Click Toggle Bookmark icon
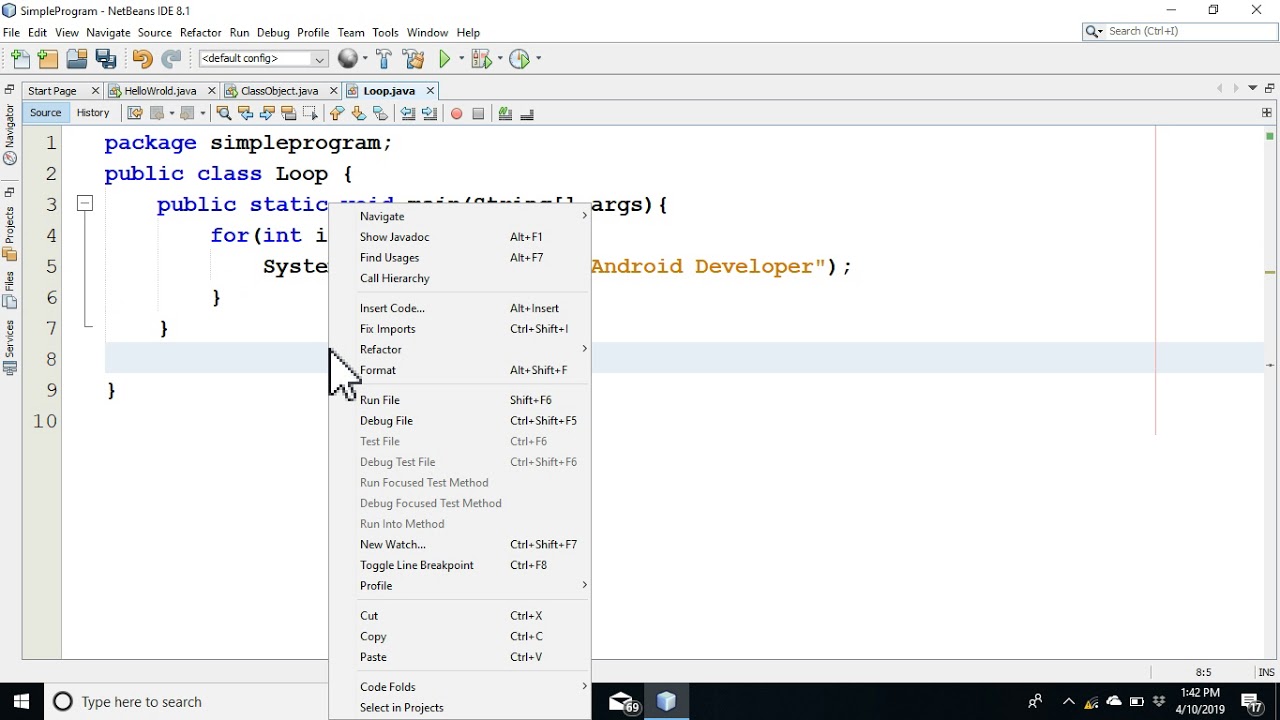The height and width of the screenshot is (720, 1280). click(x=380, y=113)
